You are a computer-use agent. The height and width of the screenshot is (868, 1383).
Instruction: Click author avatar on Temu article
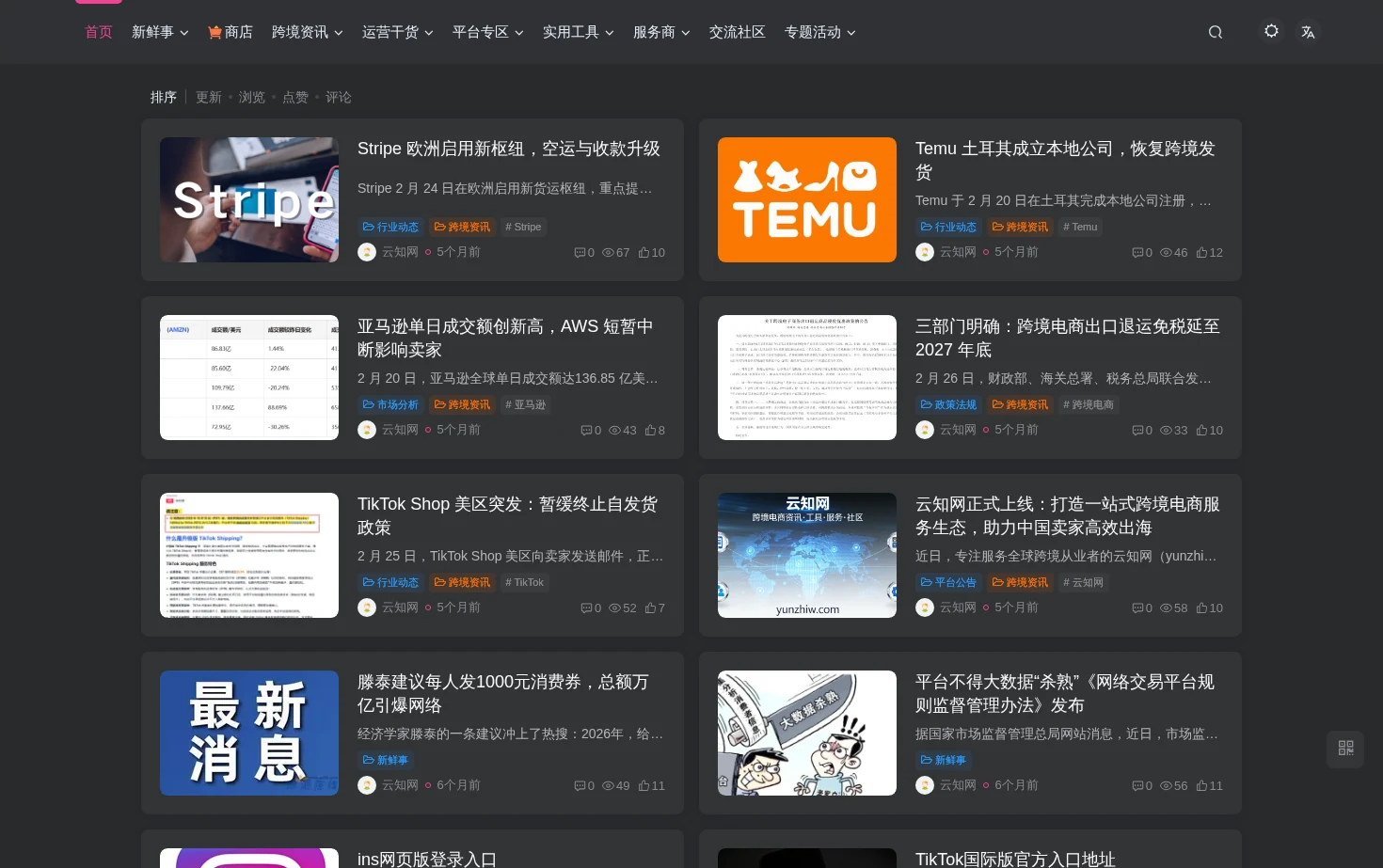tap(925, 252)
